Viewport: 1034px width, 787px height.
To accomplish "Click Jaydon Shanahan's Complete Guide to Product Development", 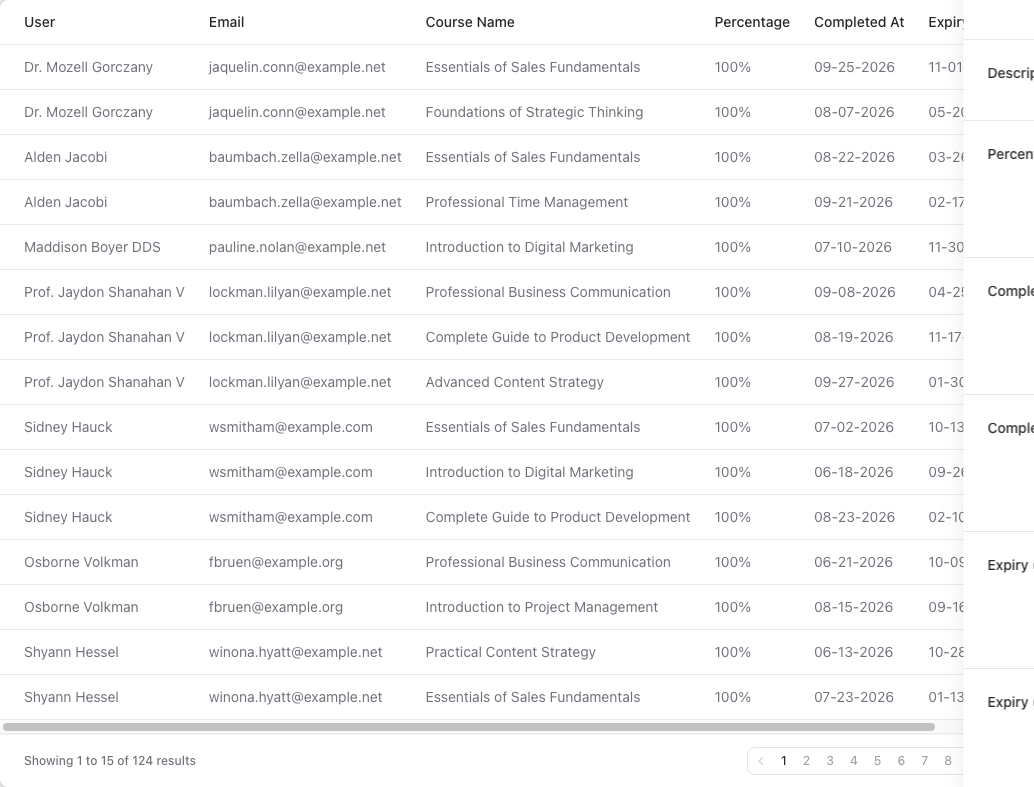I will (x=557, y=337).
